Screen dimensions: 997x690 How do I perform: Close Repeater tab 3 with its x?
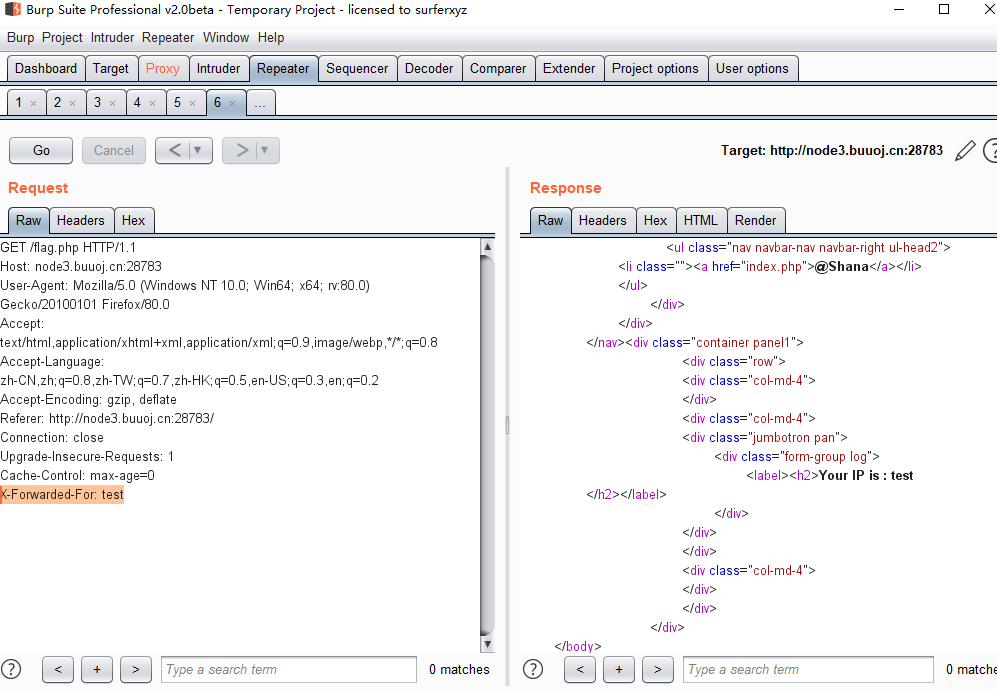click(x=112, y=103)
